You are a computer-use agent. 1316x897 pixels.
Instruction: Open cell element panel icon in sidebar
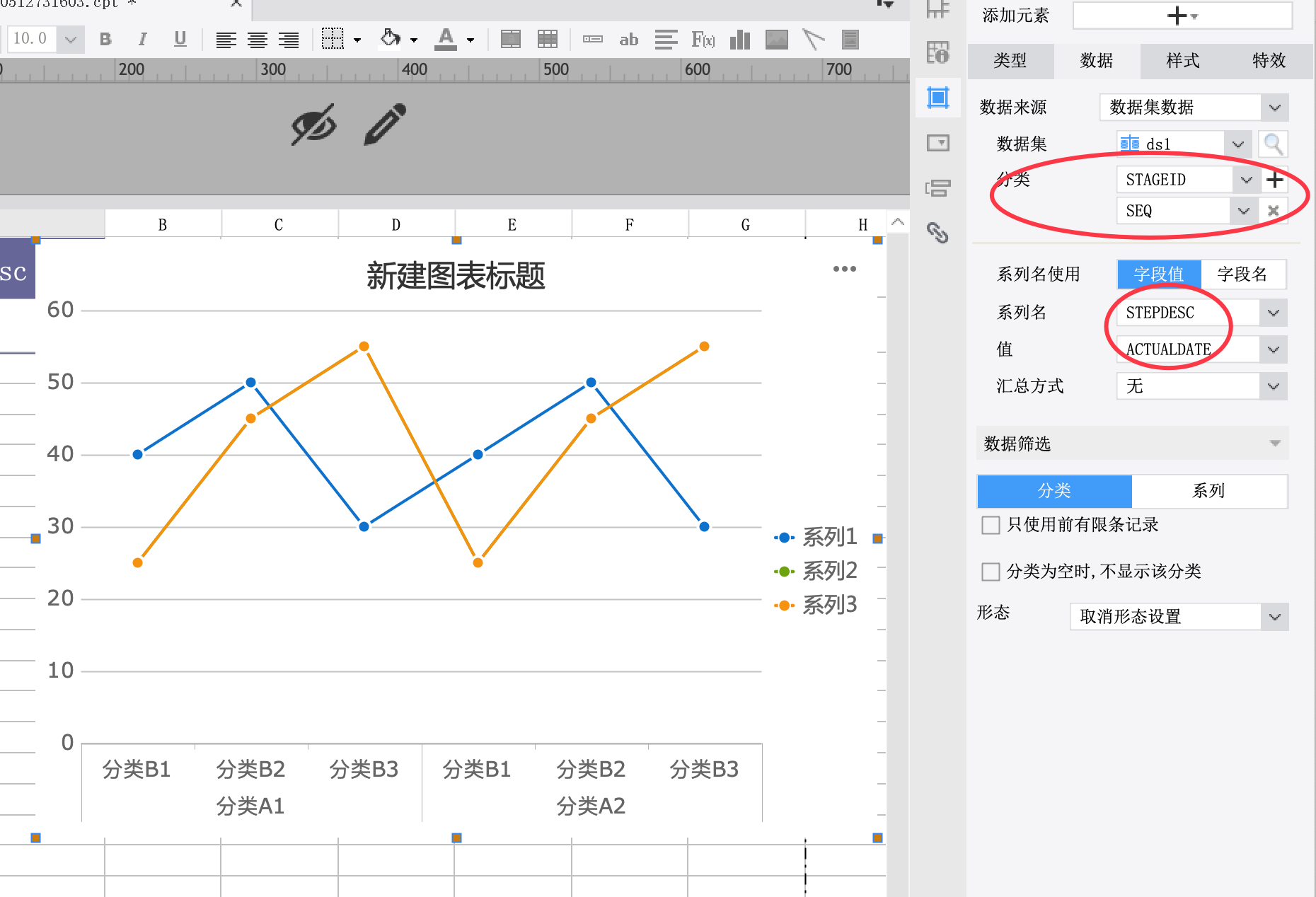[938, 52]
